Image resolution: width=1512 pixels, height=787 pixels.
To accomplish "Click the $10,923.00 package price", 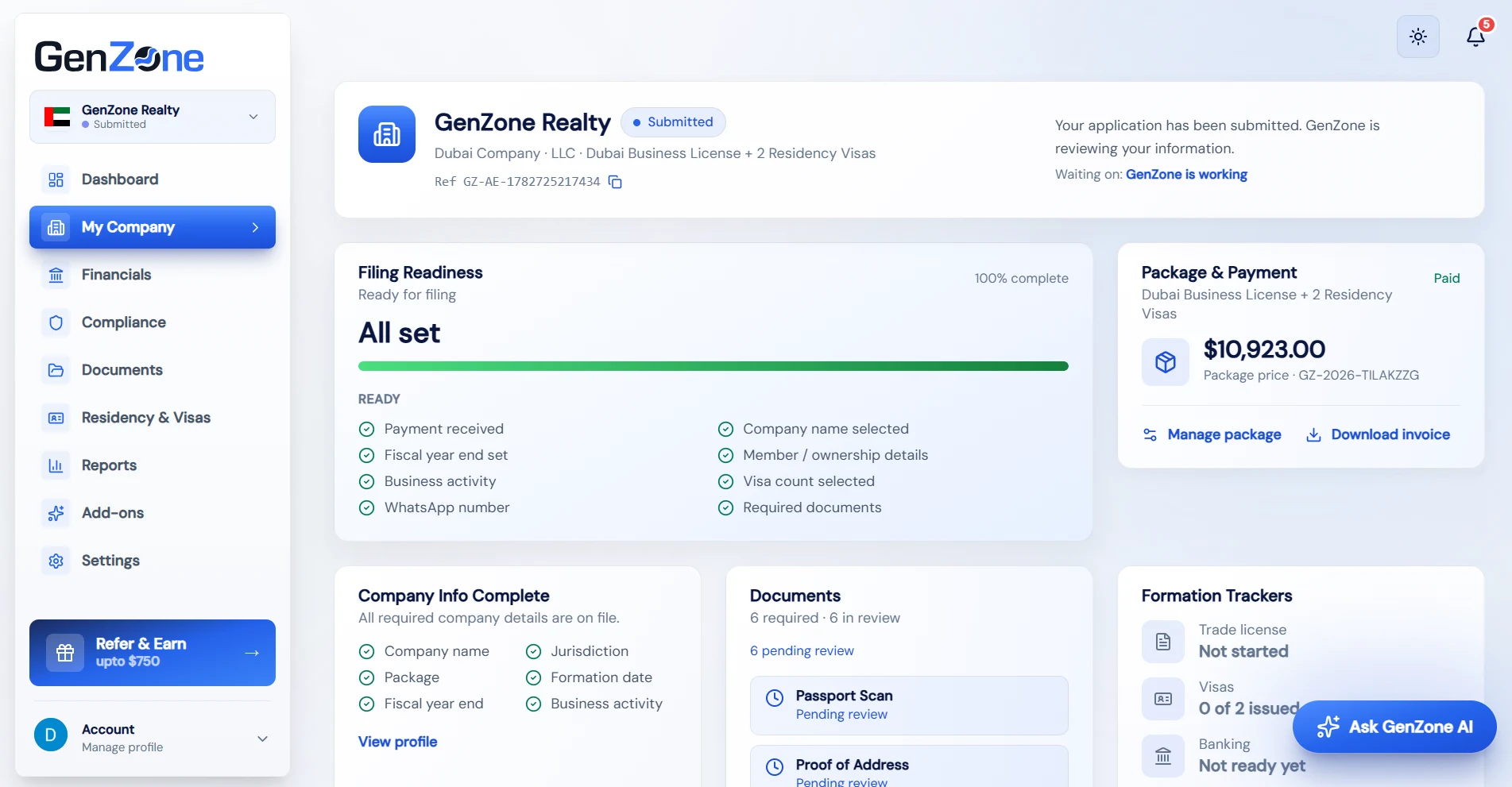I will click(1264, 349).
